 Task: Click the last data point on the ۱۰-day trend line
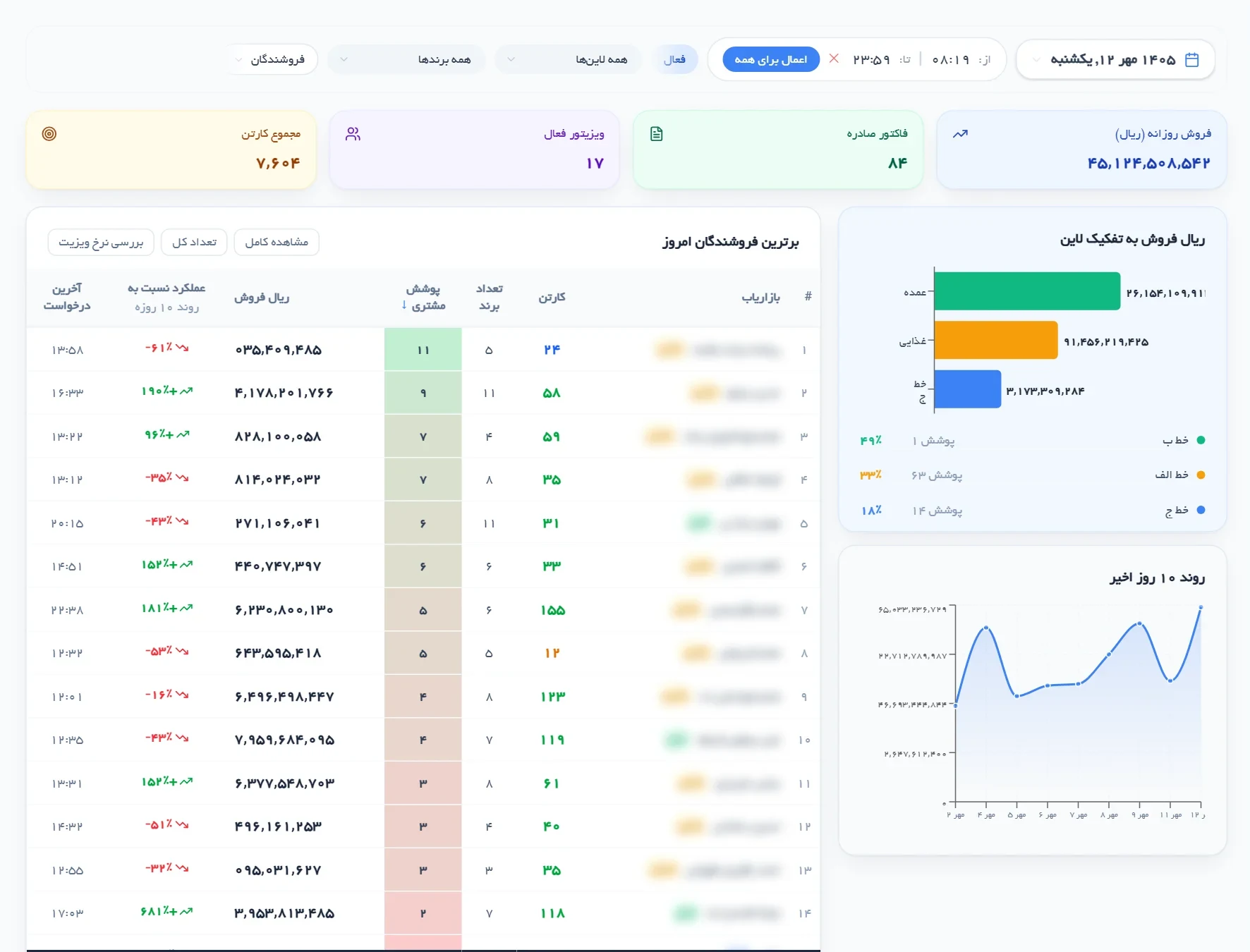(x=1201, y=607)
